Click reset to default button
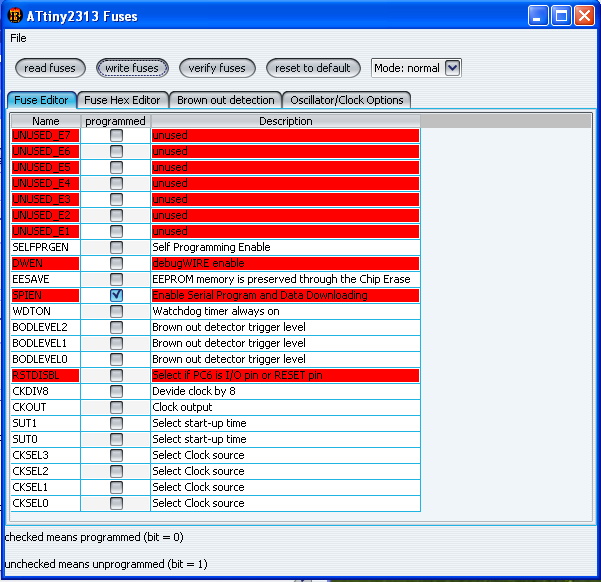Image resolution: width=601 pixels, height=582 pixels. (x=314, y=68)
